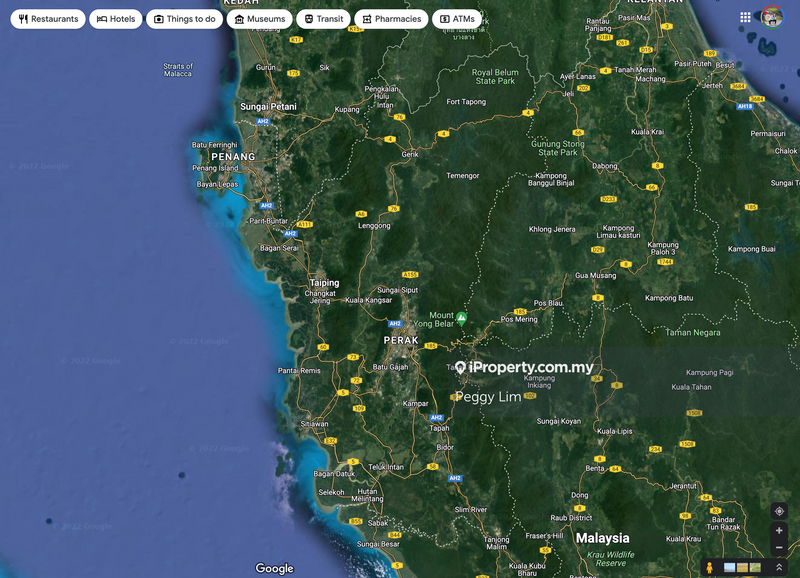This screenshot has height=578, width=800.
Task: Zoom out with the minus button
Action: coord(779,548)
